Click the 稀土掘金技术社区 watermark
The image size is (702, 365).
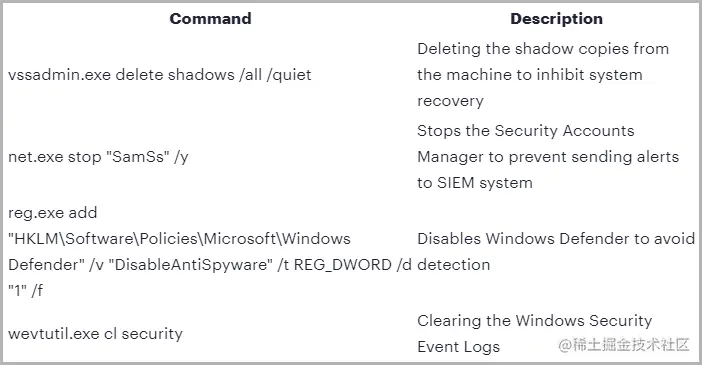[623, 345]
